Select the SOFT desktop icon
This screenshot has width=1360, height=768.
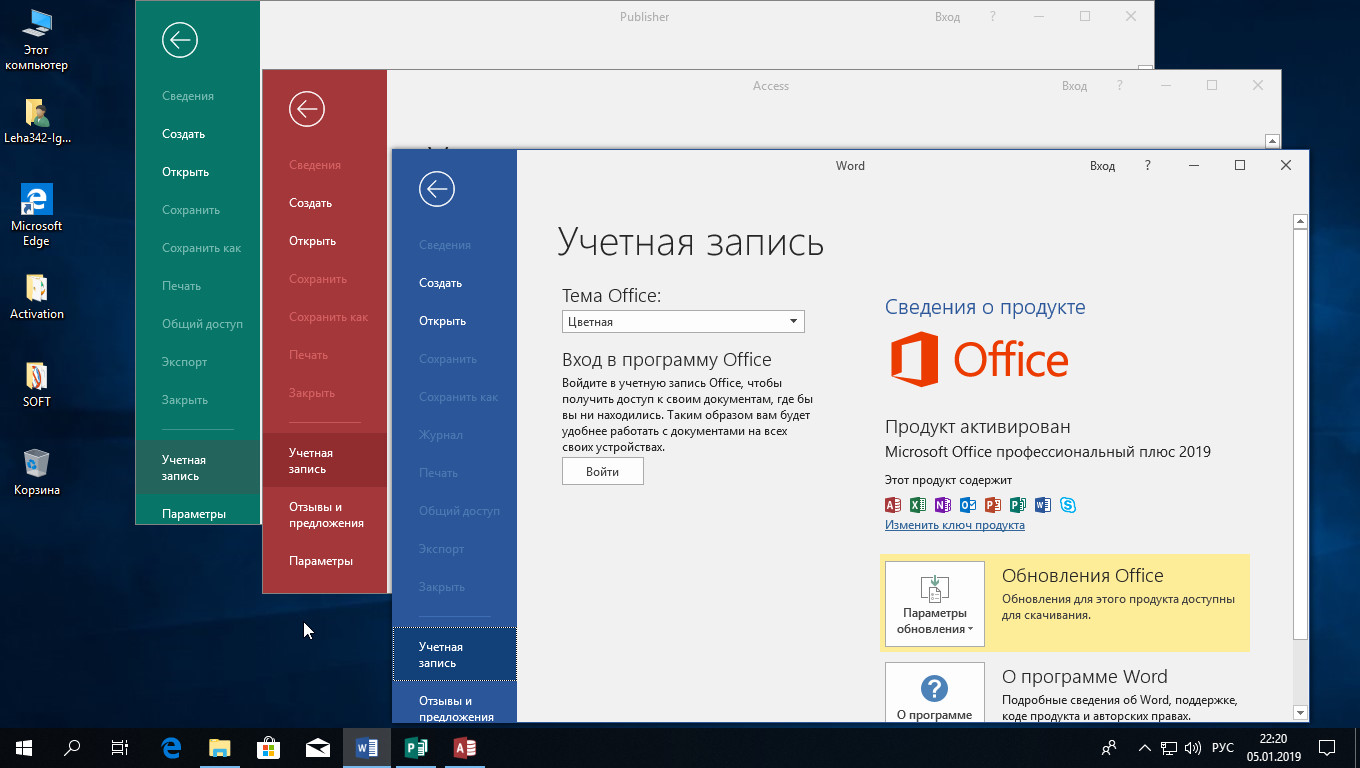click(x=37, y=384)
